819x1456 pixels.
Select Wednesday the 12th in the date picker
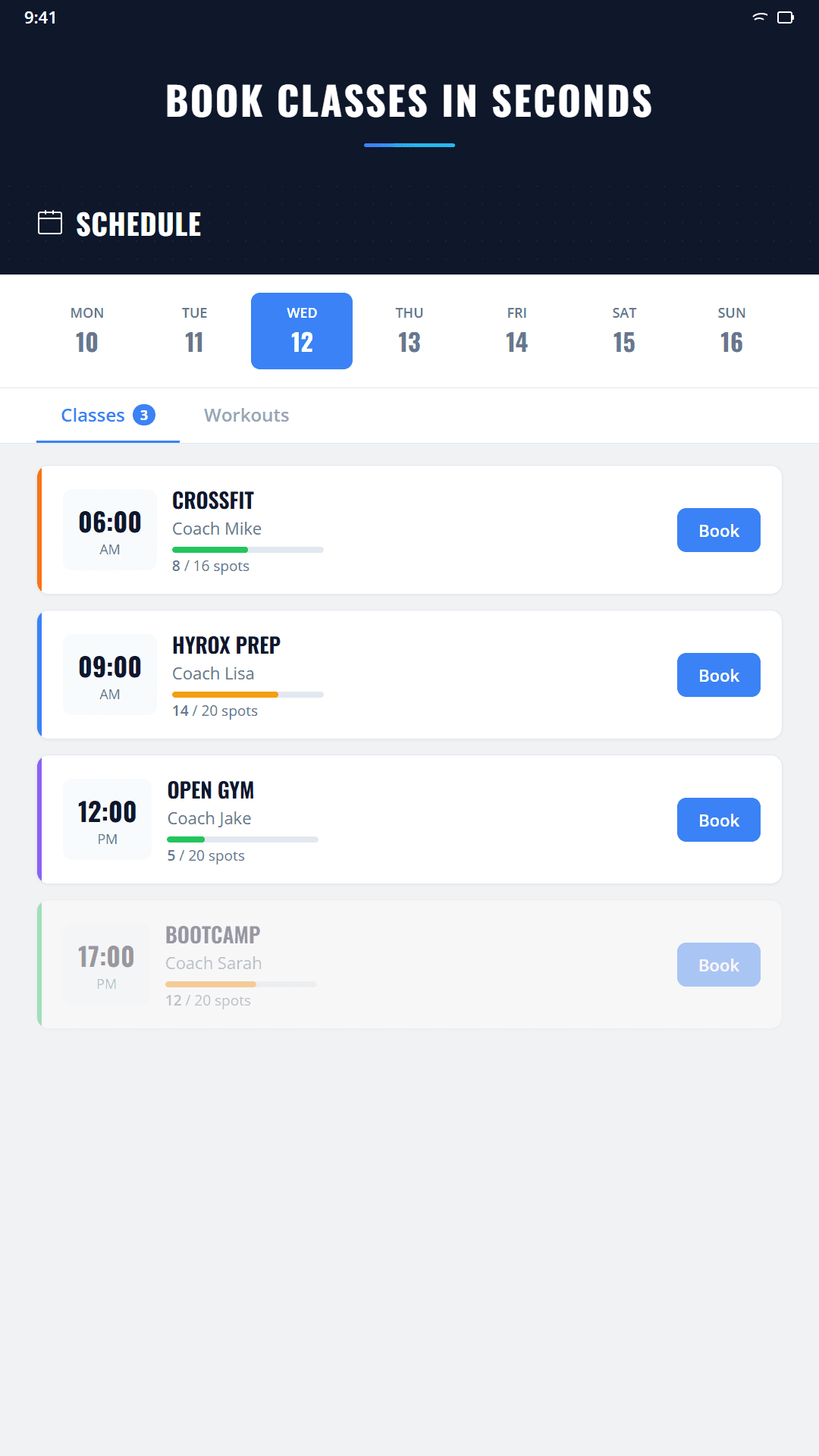(x=301, y=331)
